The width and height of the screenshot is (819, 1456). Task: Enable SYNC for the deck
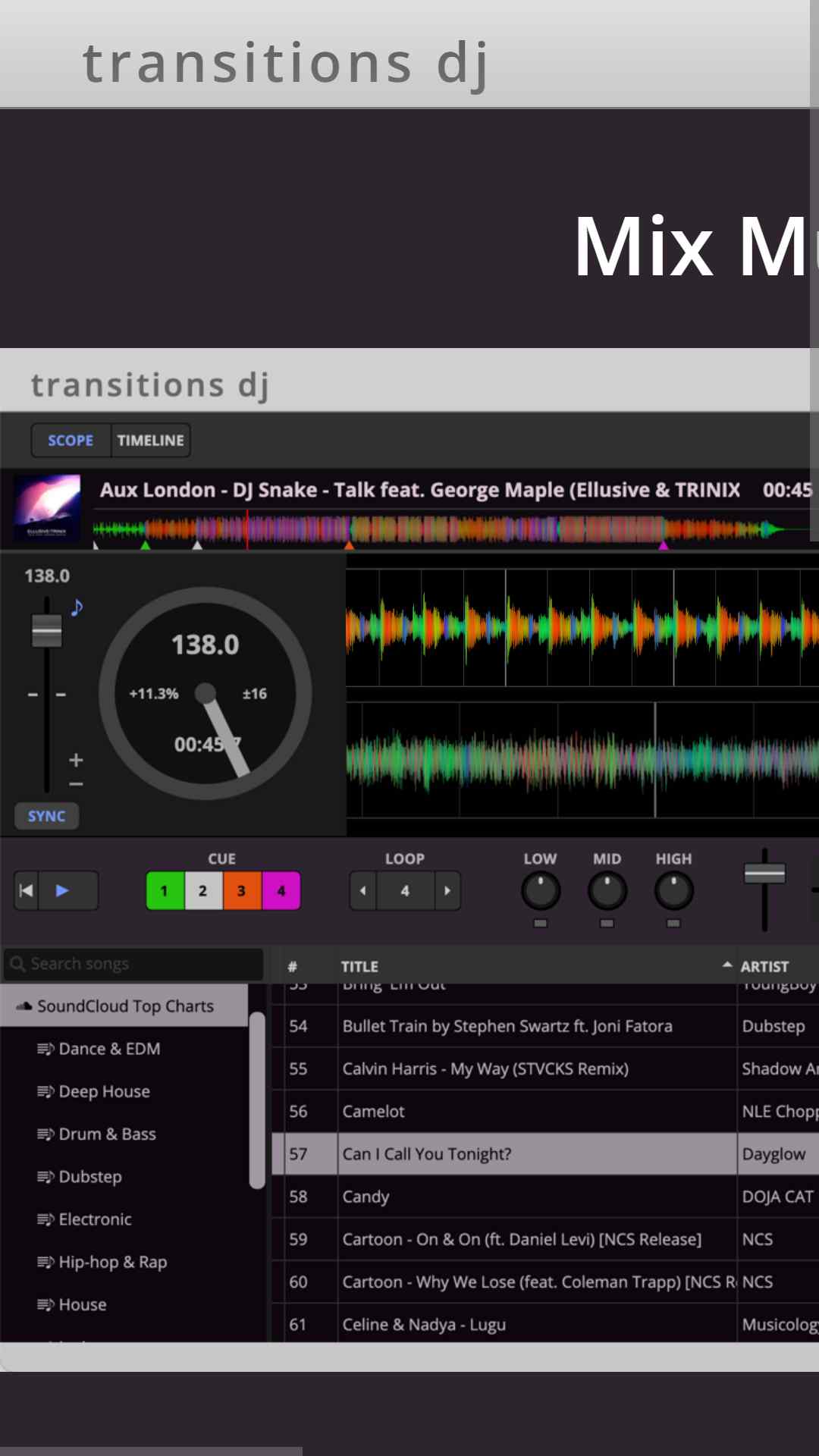tap(47, 816)
